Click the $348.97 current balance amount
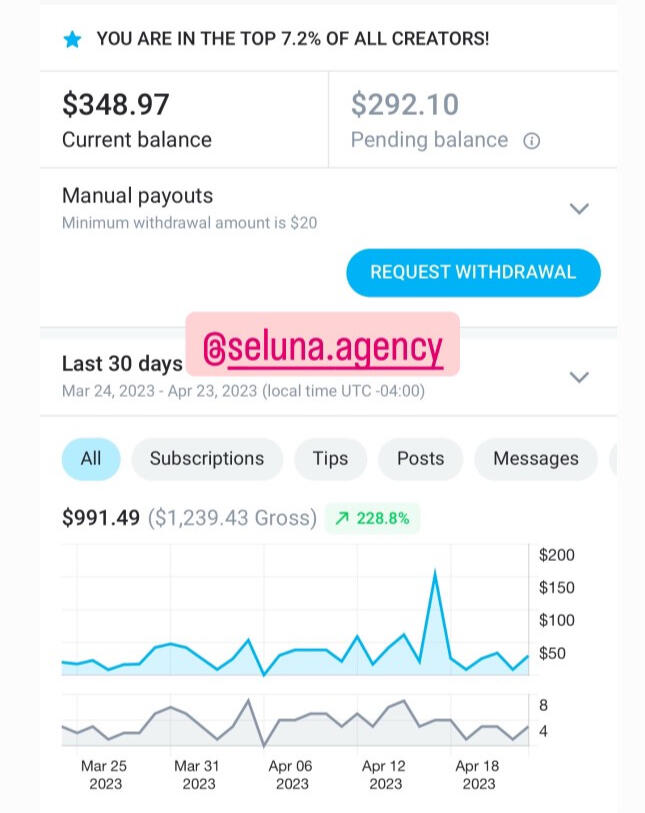The height and width of the screenshot is (813, 645). [x=116, y=104]
